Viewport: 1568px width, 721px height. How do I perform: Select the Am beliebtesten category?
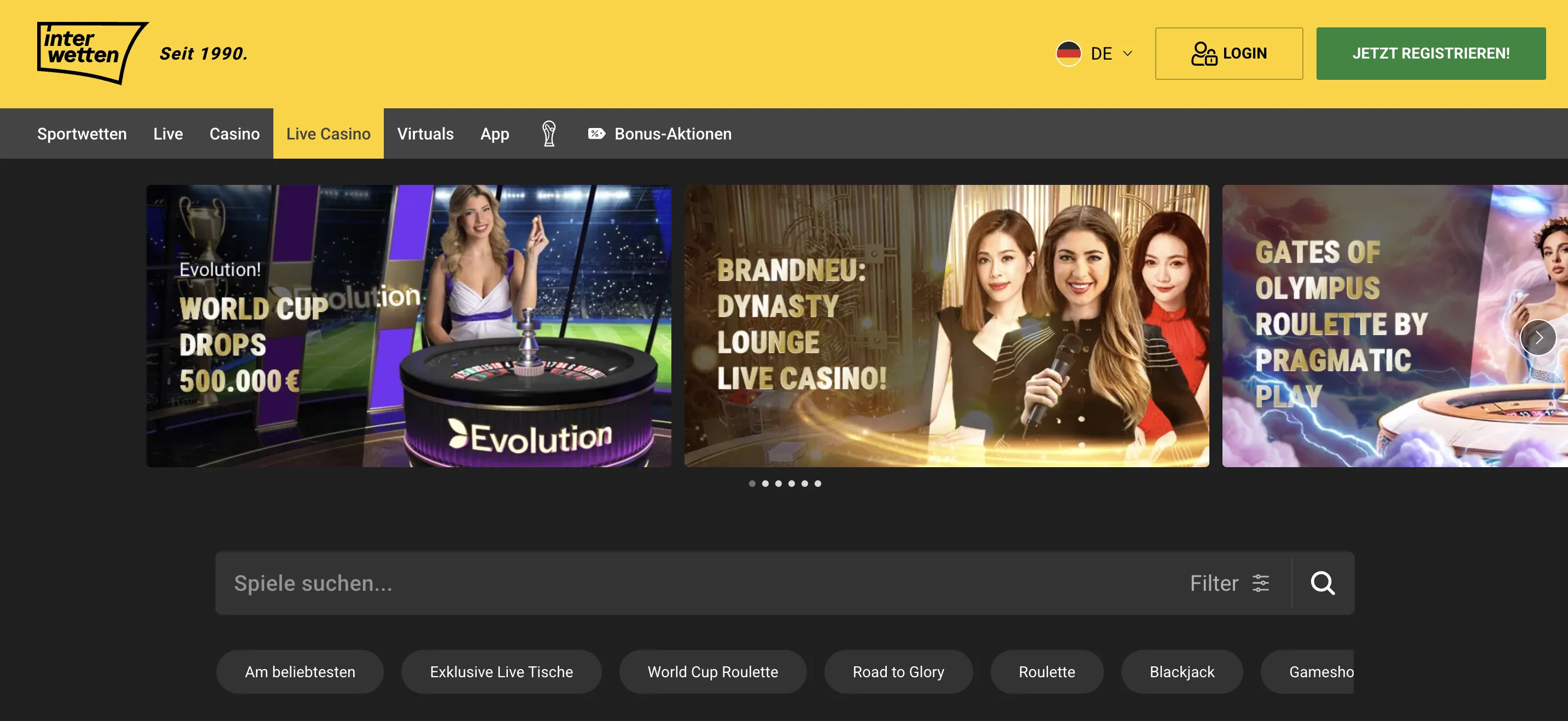point(300,672)
